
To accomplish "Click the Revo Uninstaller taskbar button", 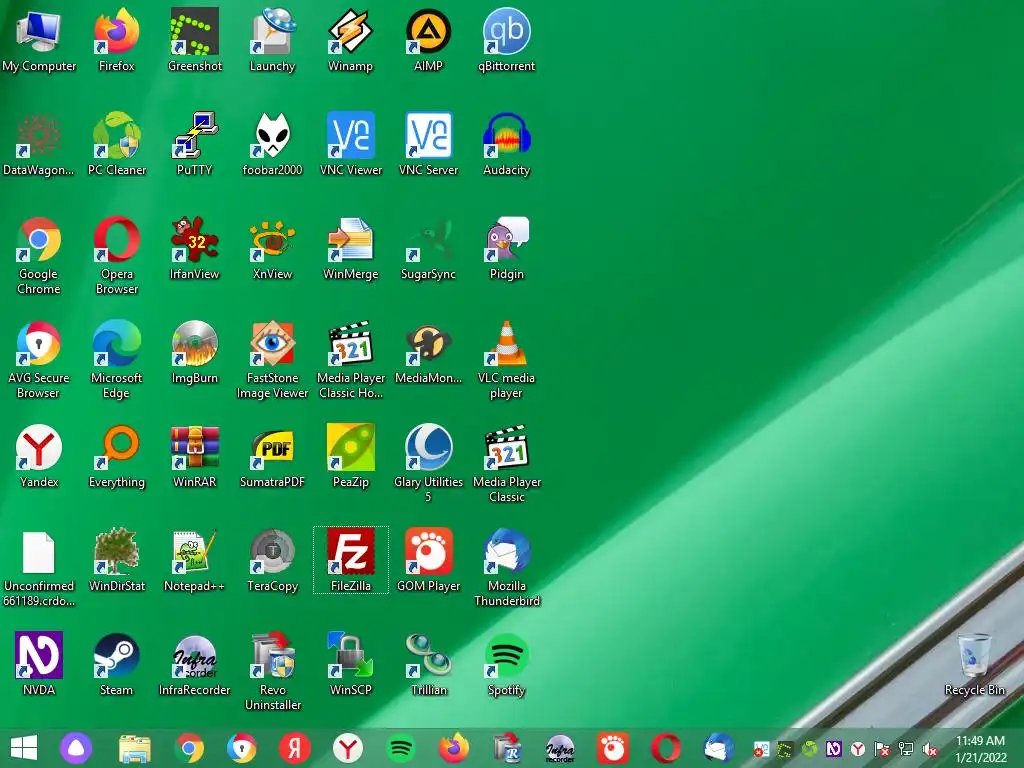I will [x=507, y=748].
